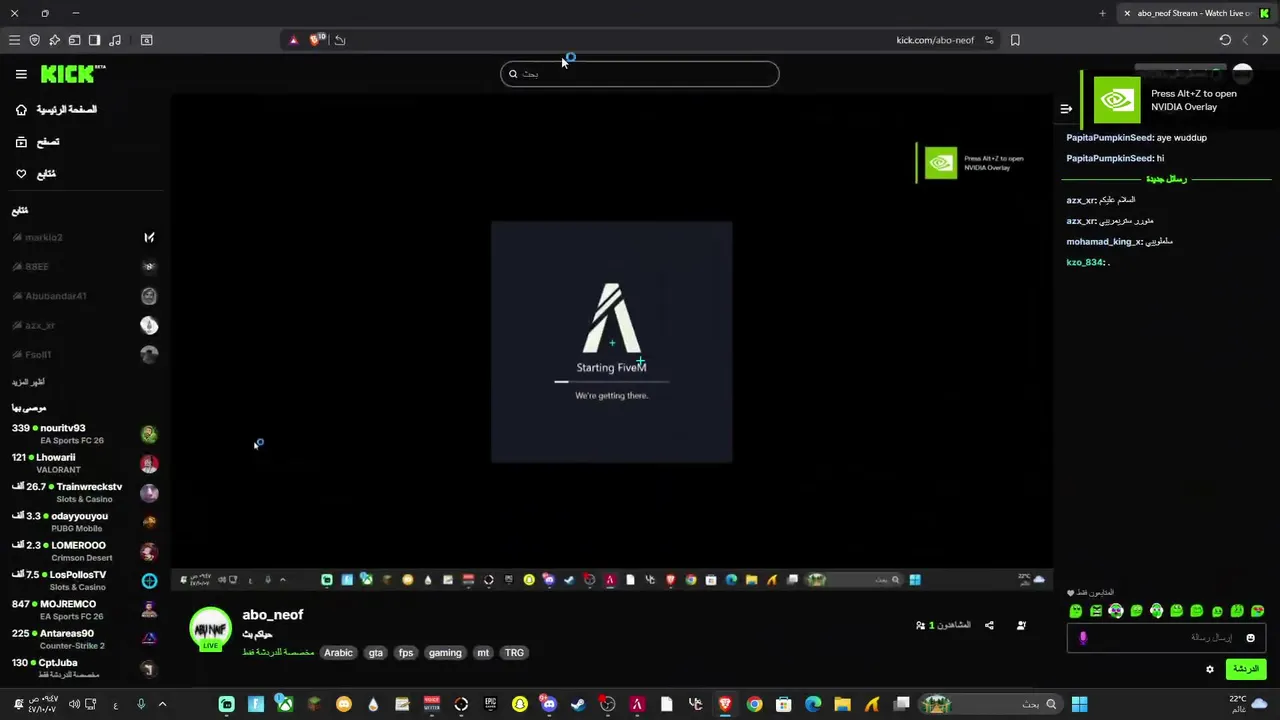
Task: Click the Brave rewards triangle icon
Action: tap(293, 40)
